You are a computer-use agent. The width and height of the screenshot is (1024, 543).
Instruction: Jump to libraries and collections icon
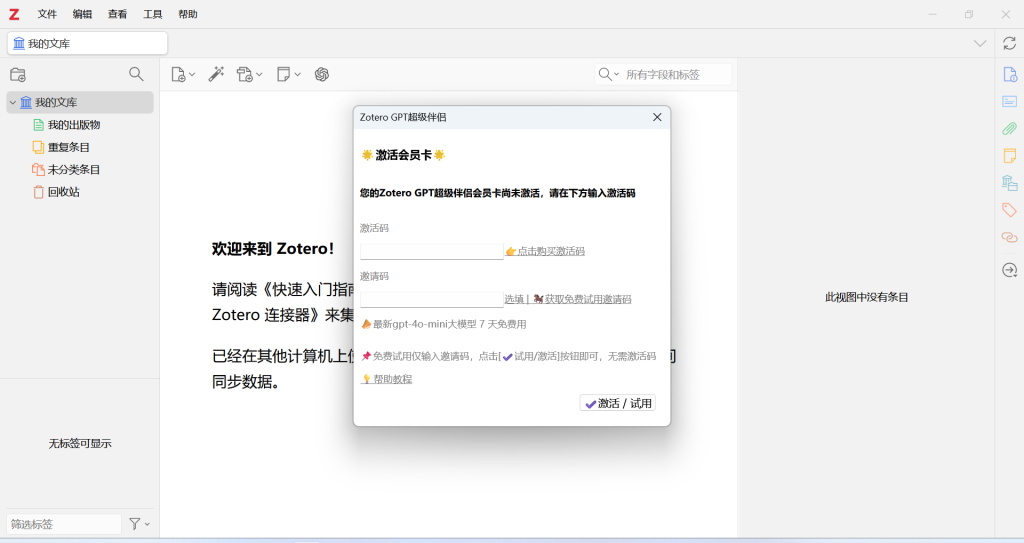[1010, 183]
